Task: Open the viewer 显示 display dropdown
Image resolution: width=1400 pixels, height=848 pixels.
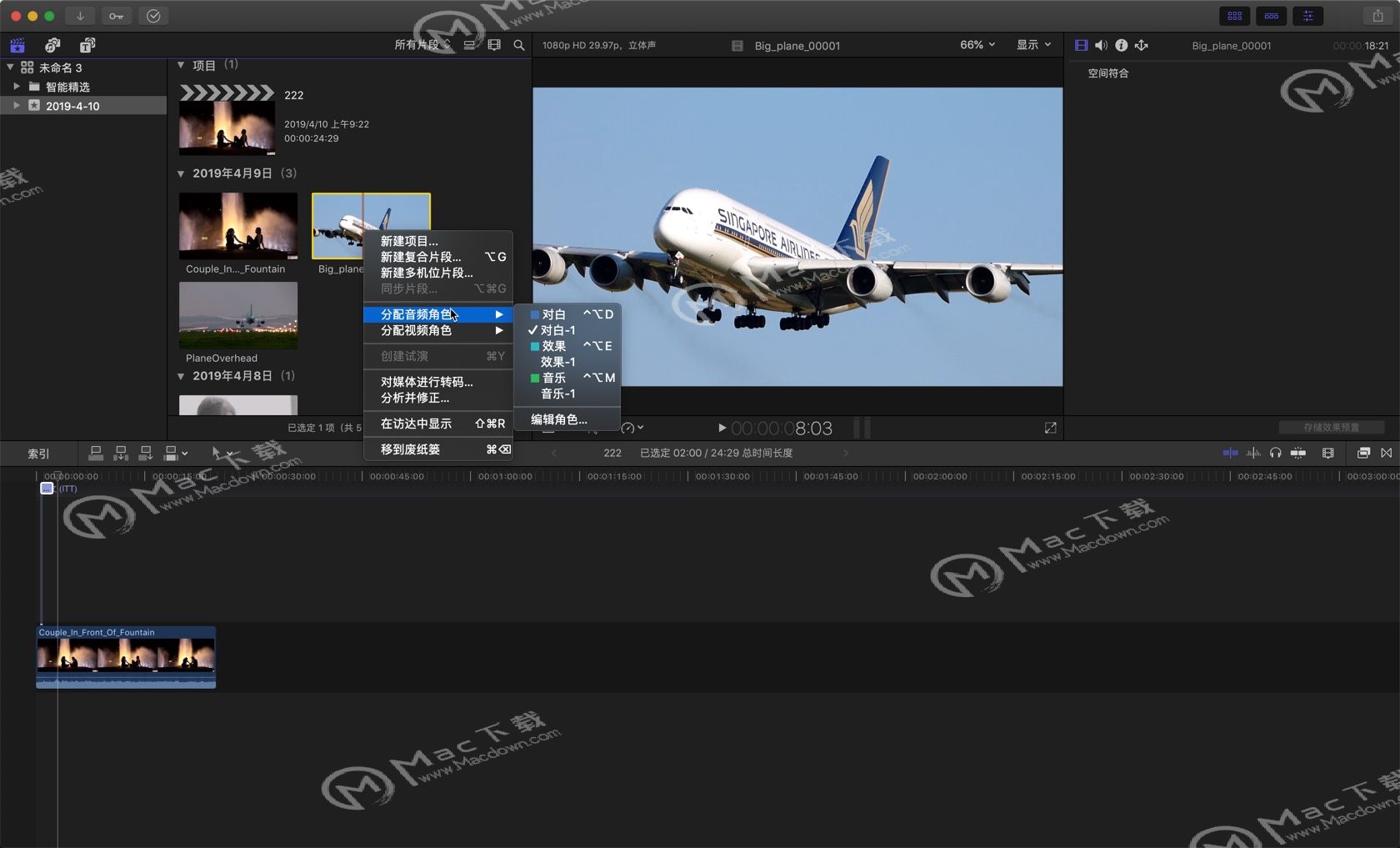Action: (1033, 45)
